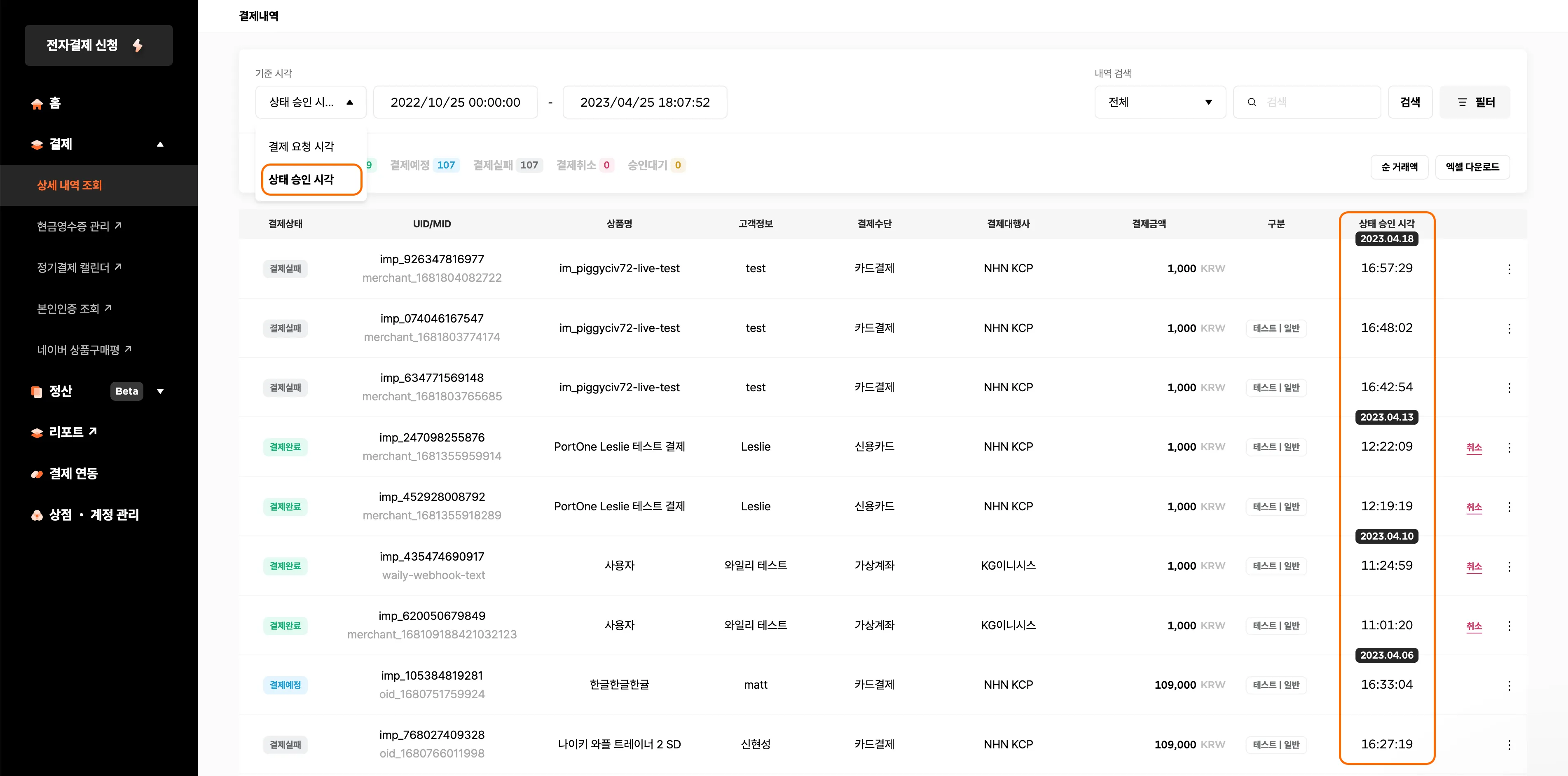The image size is (1568, 776).
Task: Click the filter icon on 필터 button
Action: pyautogui.click(x=1463, y=102)
